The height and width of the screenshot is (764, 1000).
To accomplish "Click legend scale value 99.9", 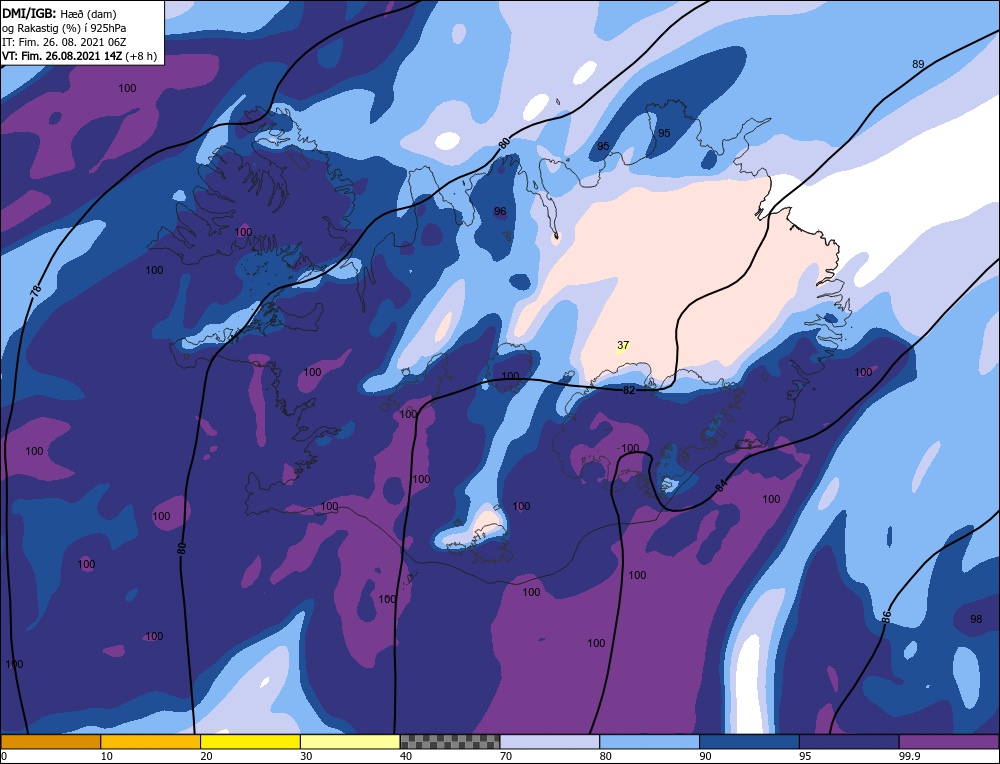I will click(x=909, y=756).
